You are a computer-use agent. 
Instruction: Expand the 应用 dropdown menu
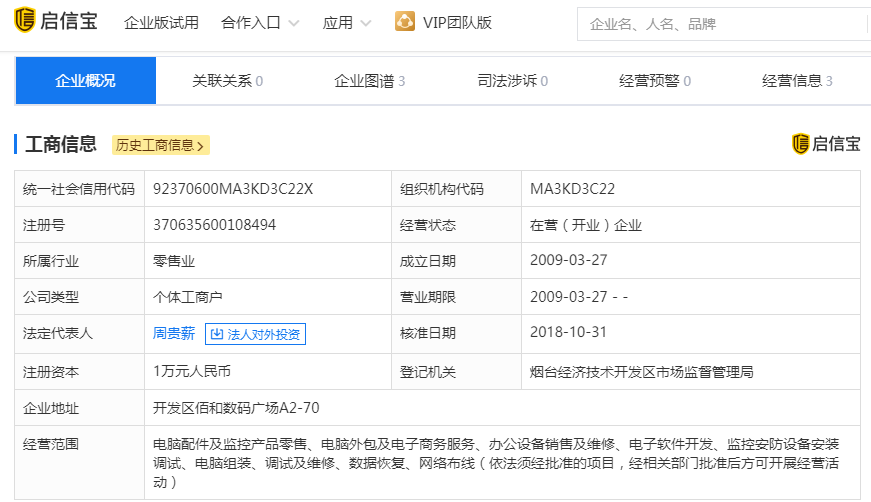click(347, 23)
